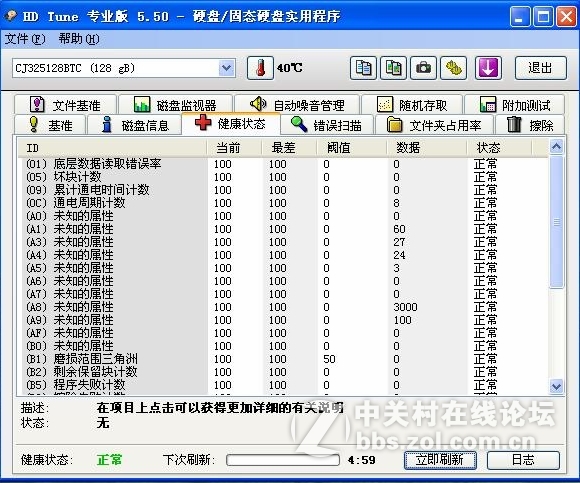
Task: Select the (B0) 未知的属性 row
Action: tap(283, 346)
